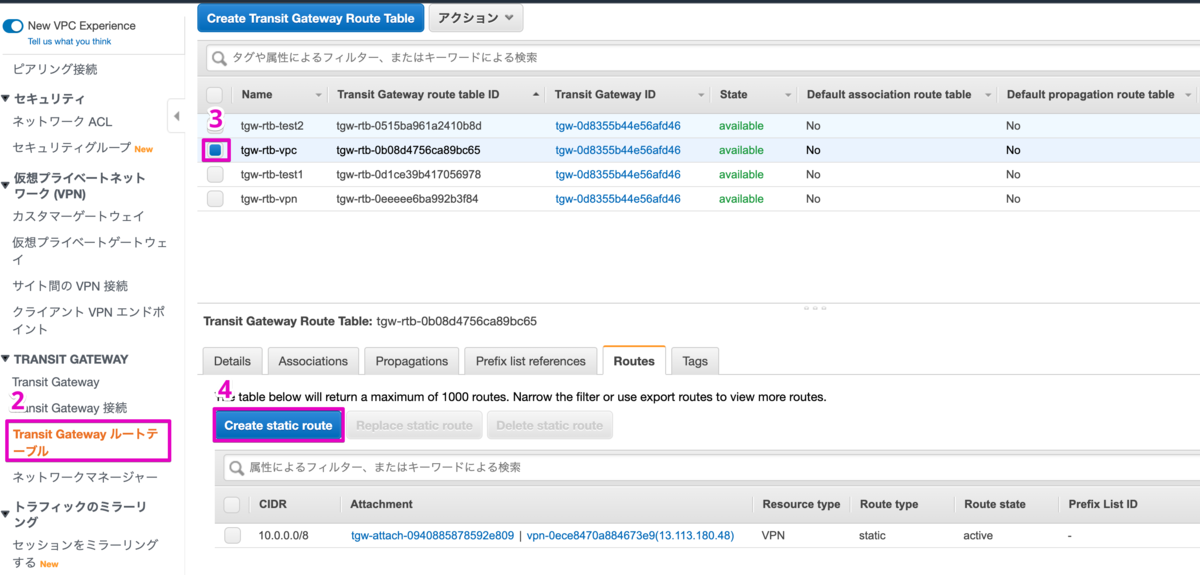The height and width of the screenshot is (575, 1200).
Task: Open セキュリティグループ in the sidebar
Action: 72,147
